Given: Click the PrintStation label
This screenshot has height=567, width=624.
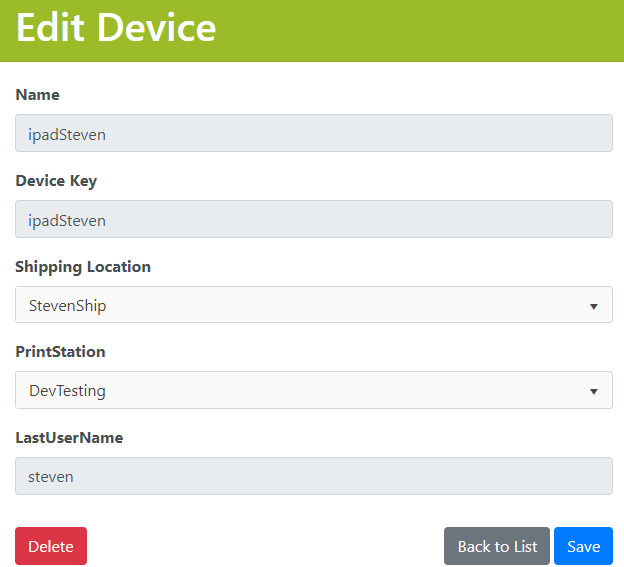Looking at the screenshot, I should [60, 352].
